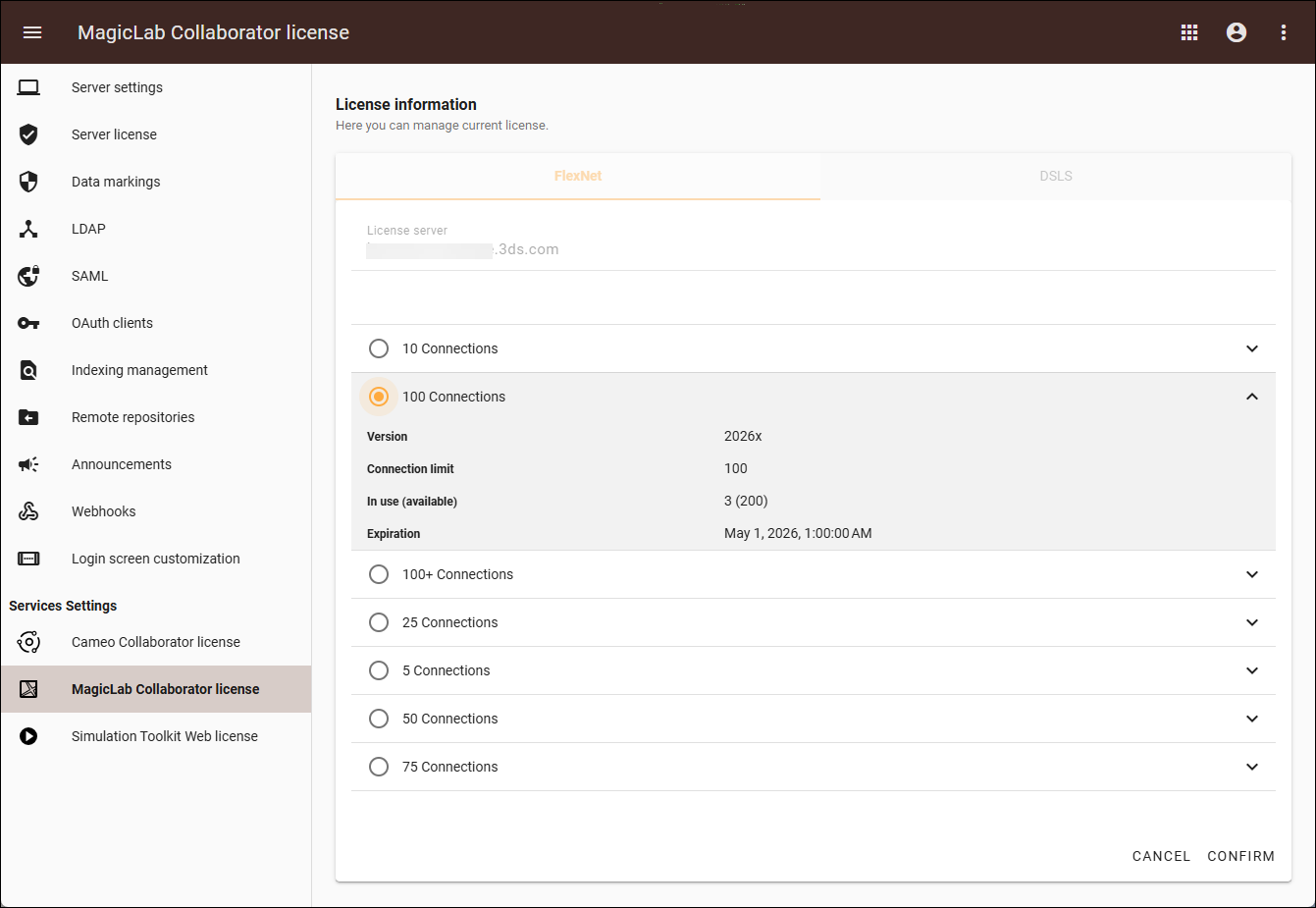The width and height of the screenshot is (1316, 908).
Task: Click the expiration date May 1, 2026
Action: [798, 534]
